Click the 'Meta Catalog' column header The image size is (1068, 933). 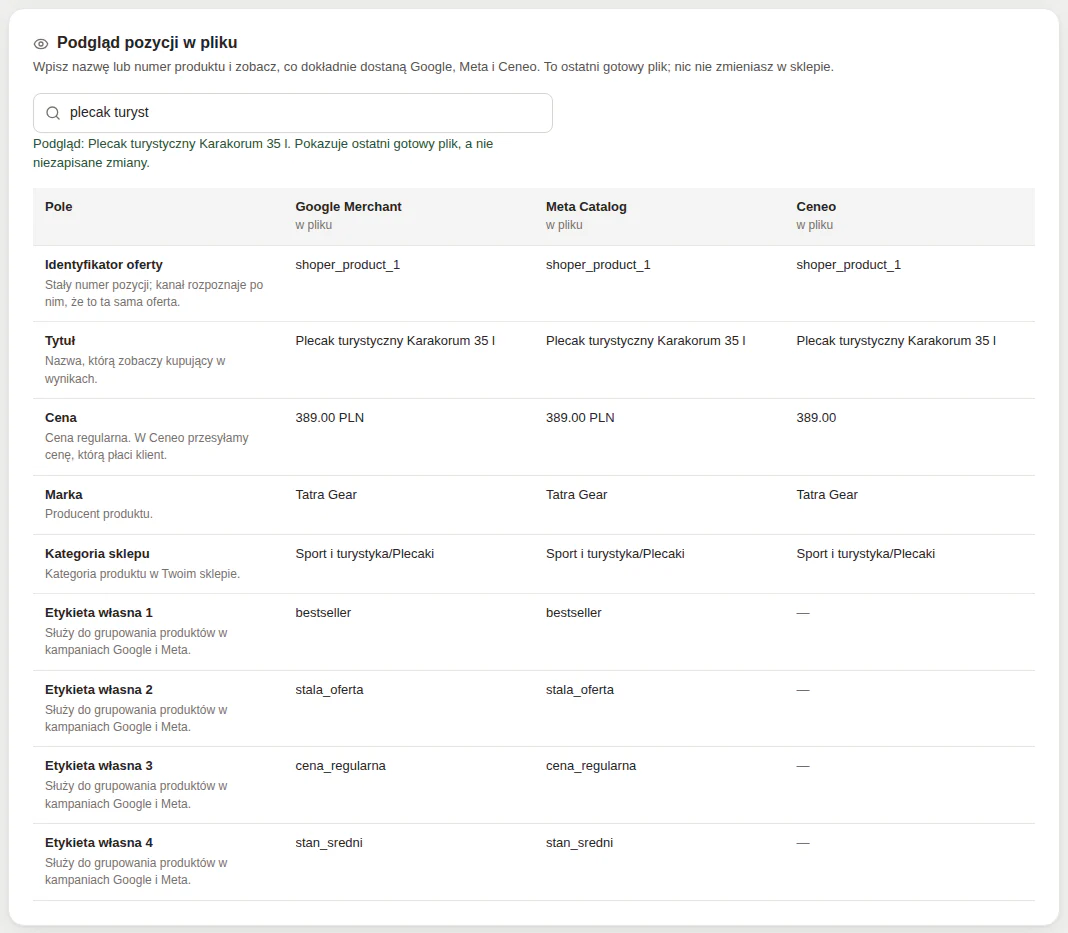[x=586, y=206]
